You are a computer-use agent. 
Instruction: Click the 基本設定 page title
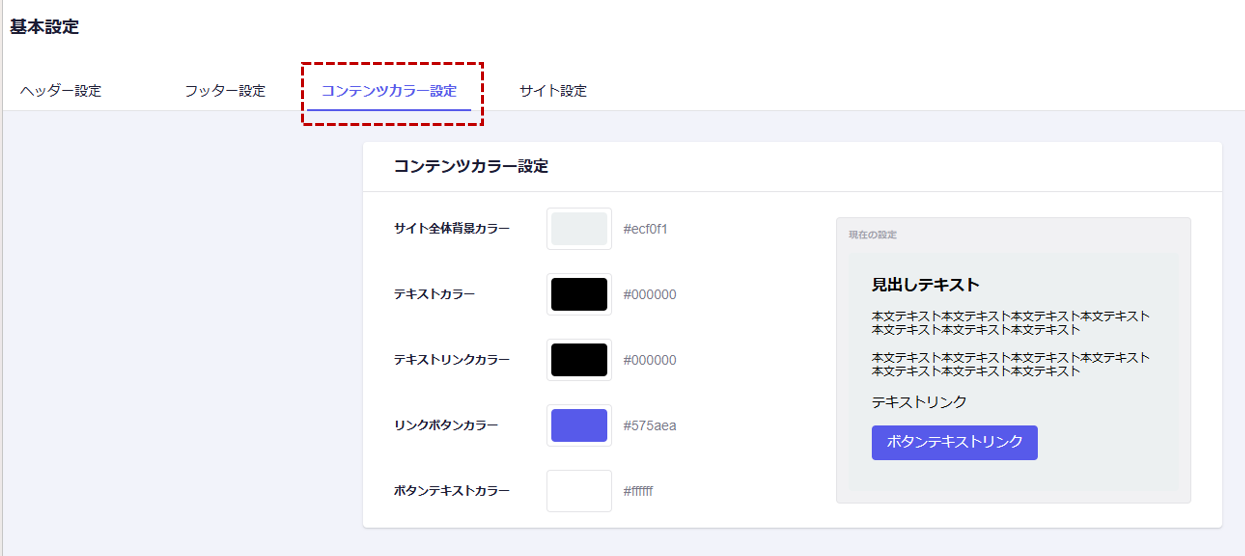click(x=45, y=27)
